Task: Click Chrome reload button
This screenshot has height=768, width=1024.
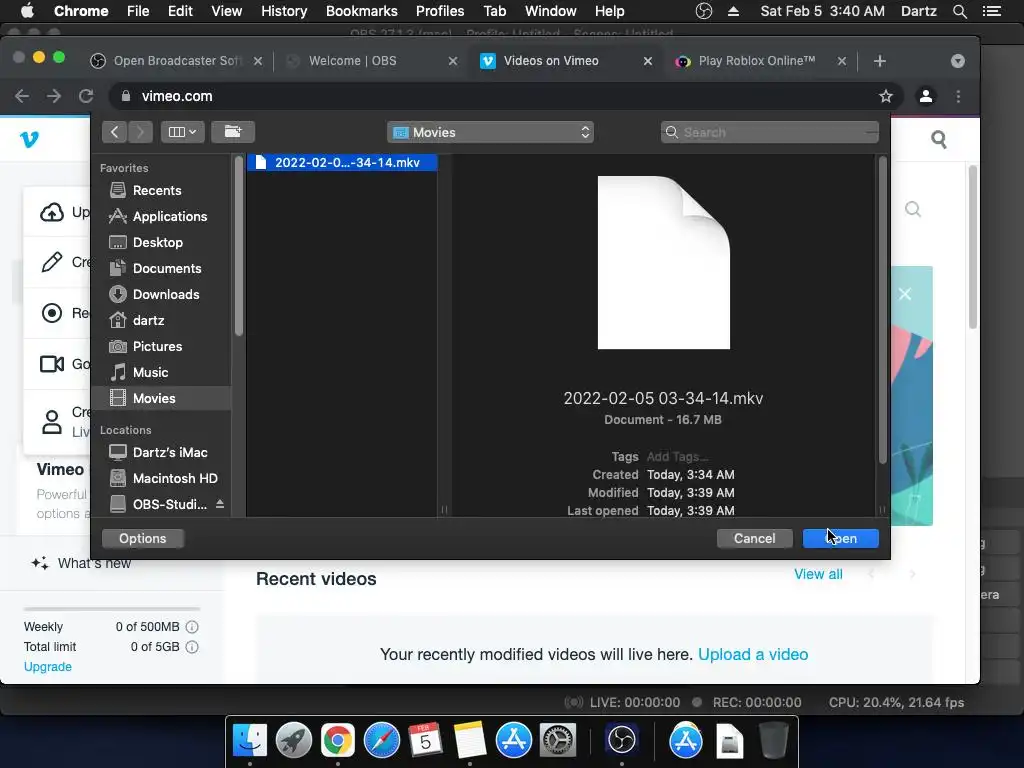Action: tap(86, 96)
